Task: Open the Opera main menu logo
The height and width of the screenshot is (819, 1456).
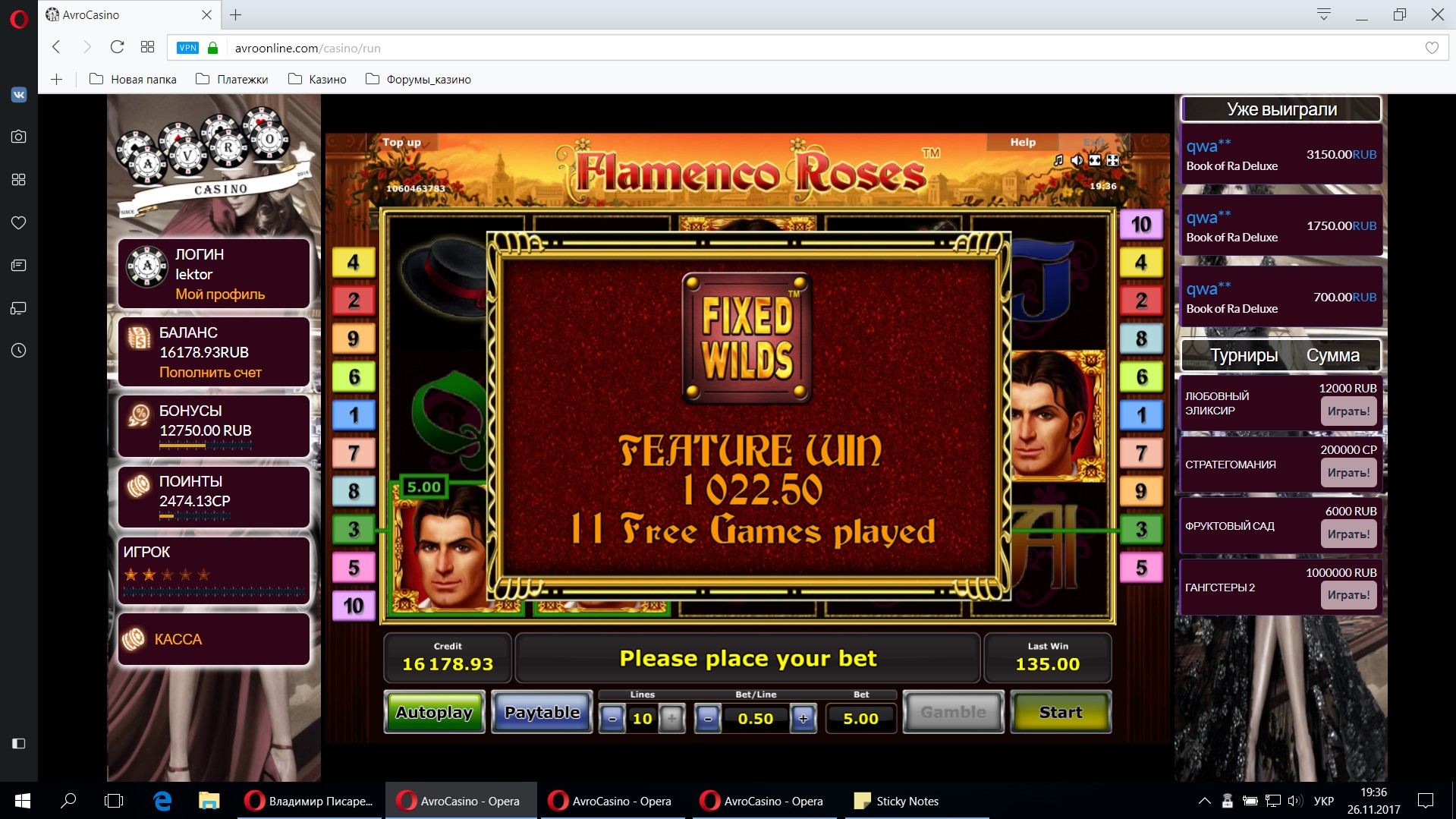Action: click(x=19, y=18)
